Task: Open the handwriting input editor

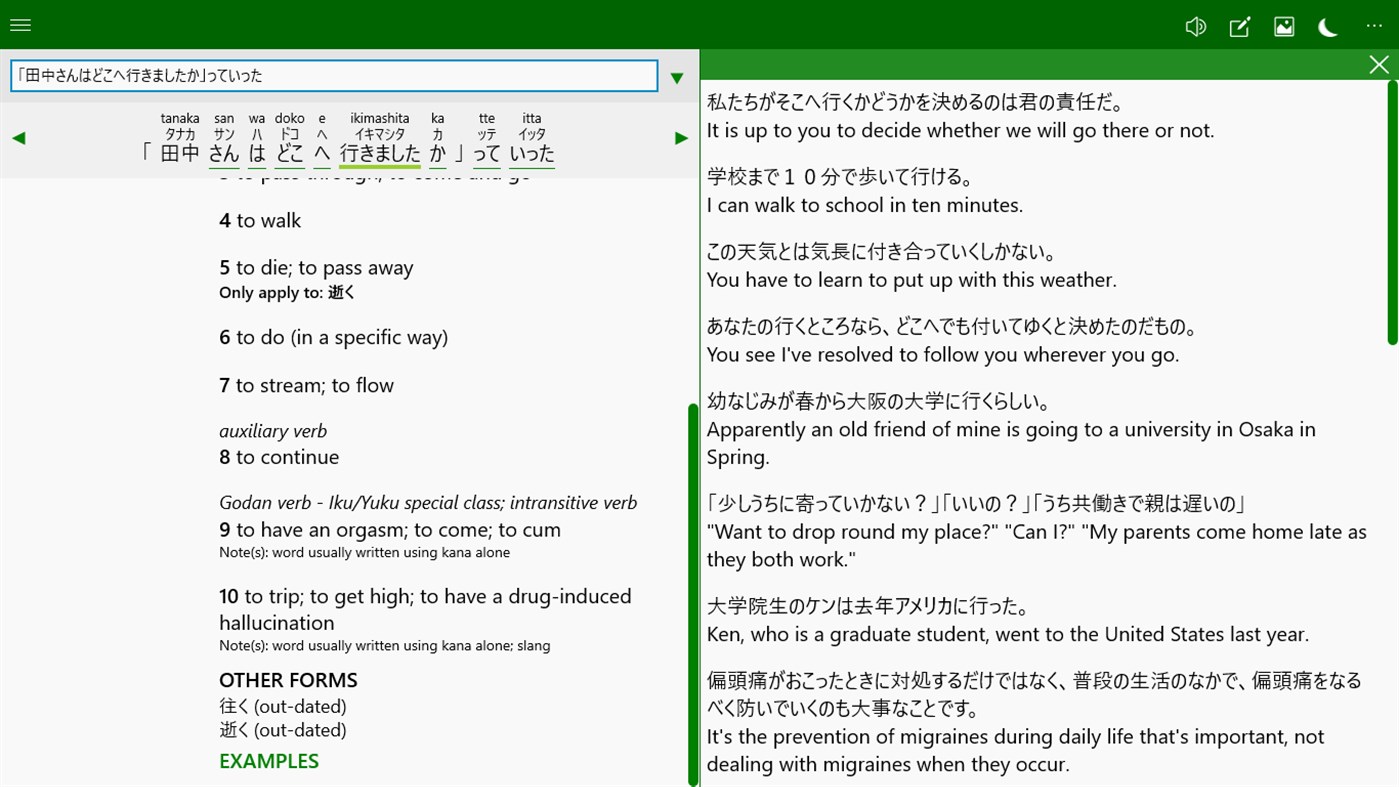Action: 1239,27
